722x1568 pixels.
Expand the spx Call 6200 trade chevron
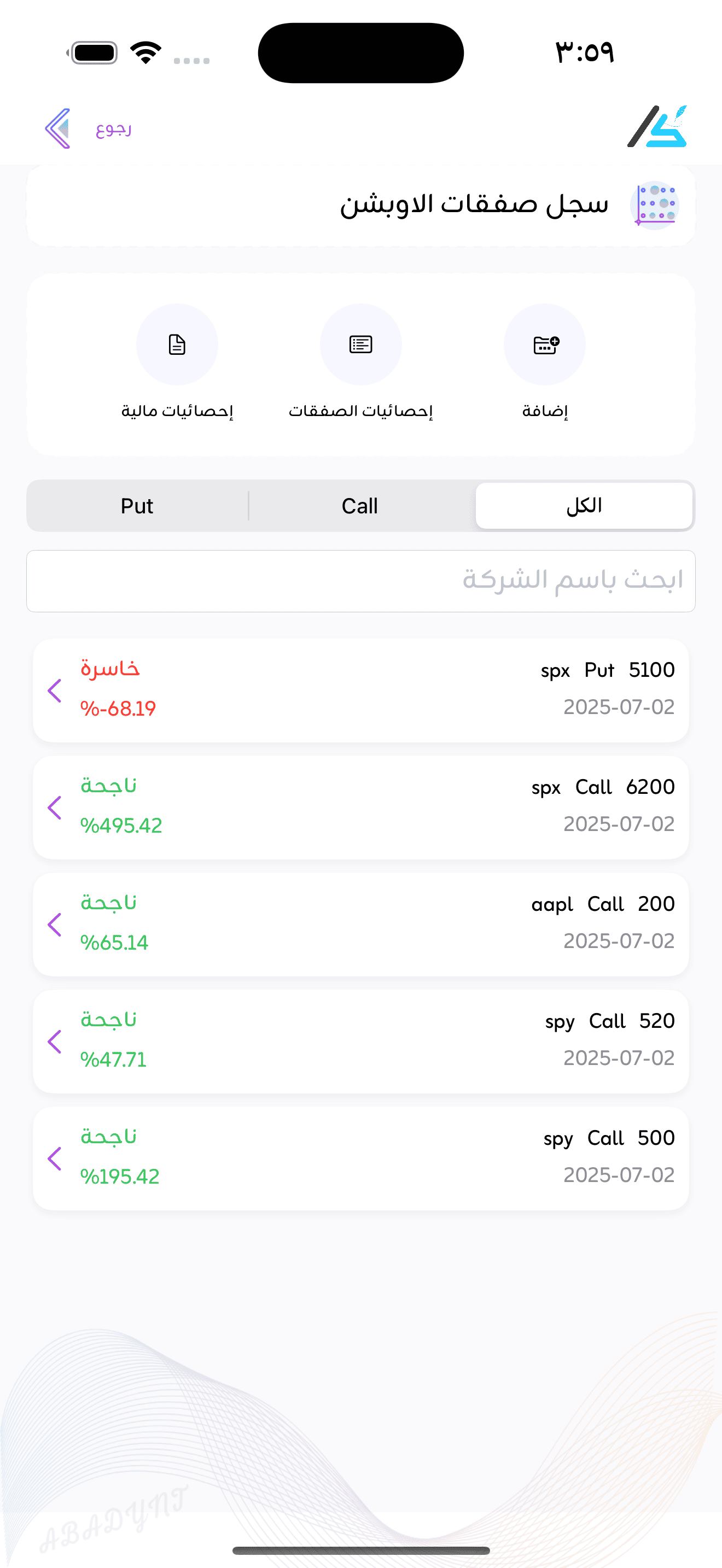55,808
